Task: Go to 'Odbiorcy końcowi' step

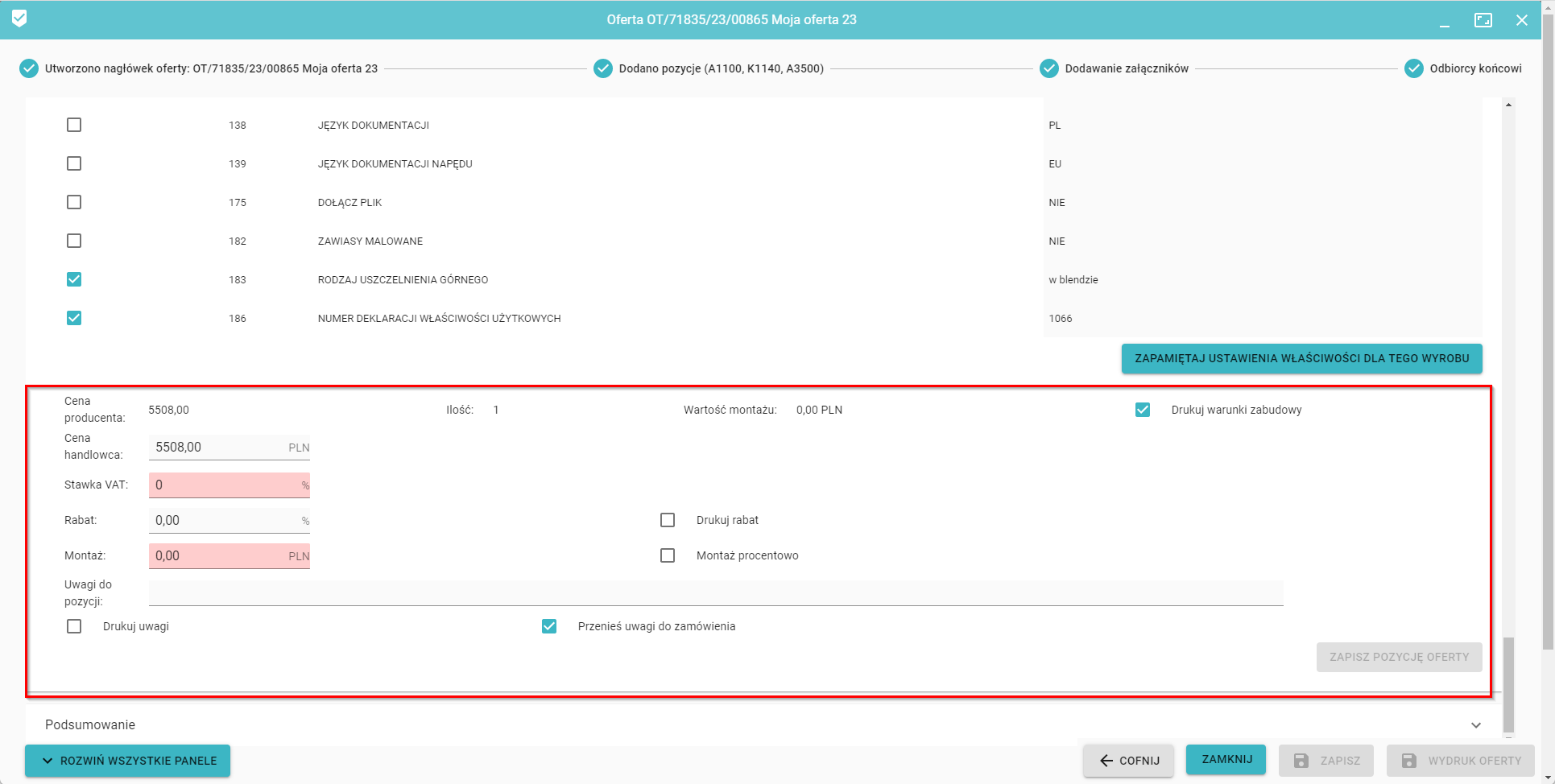Action: [x=1474, y=68]
